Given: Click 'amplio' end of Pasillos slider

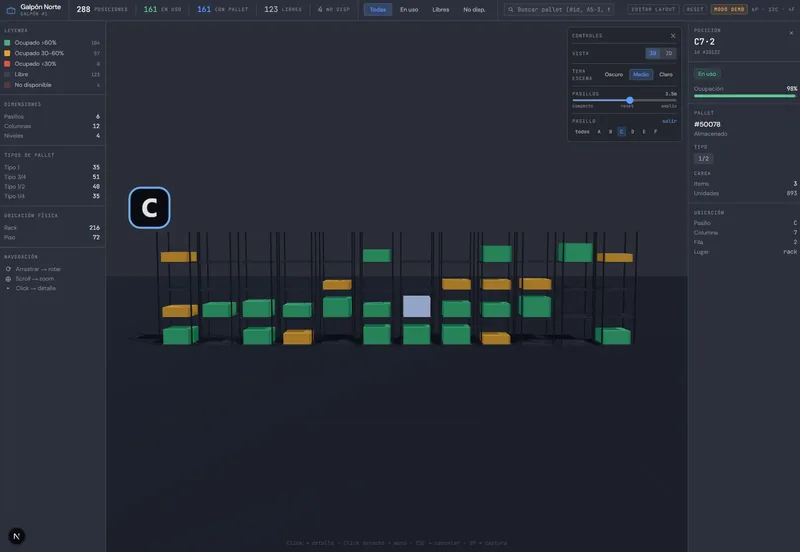Looking at the screenshot, I should (669, 106).
